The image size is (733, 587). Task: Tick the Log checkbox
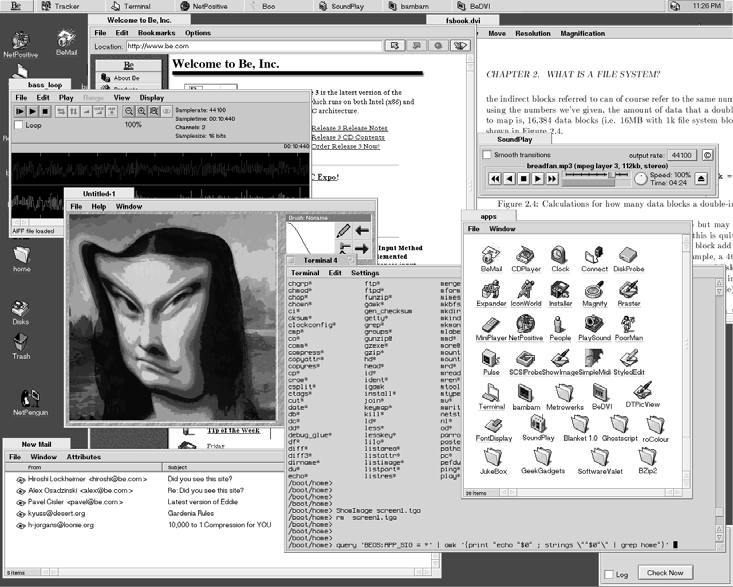pos(611,574)
